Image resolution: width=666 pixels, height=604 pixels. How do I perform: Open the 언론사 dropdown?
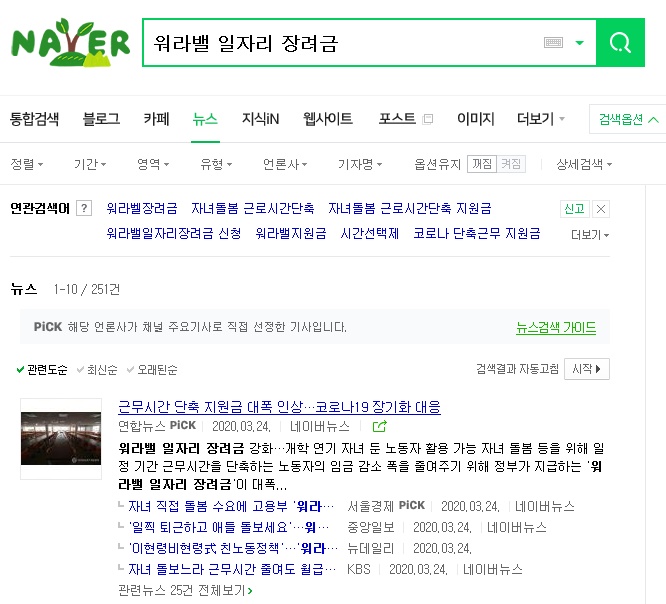click(285, 164)
